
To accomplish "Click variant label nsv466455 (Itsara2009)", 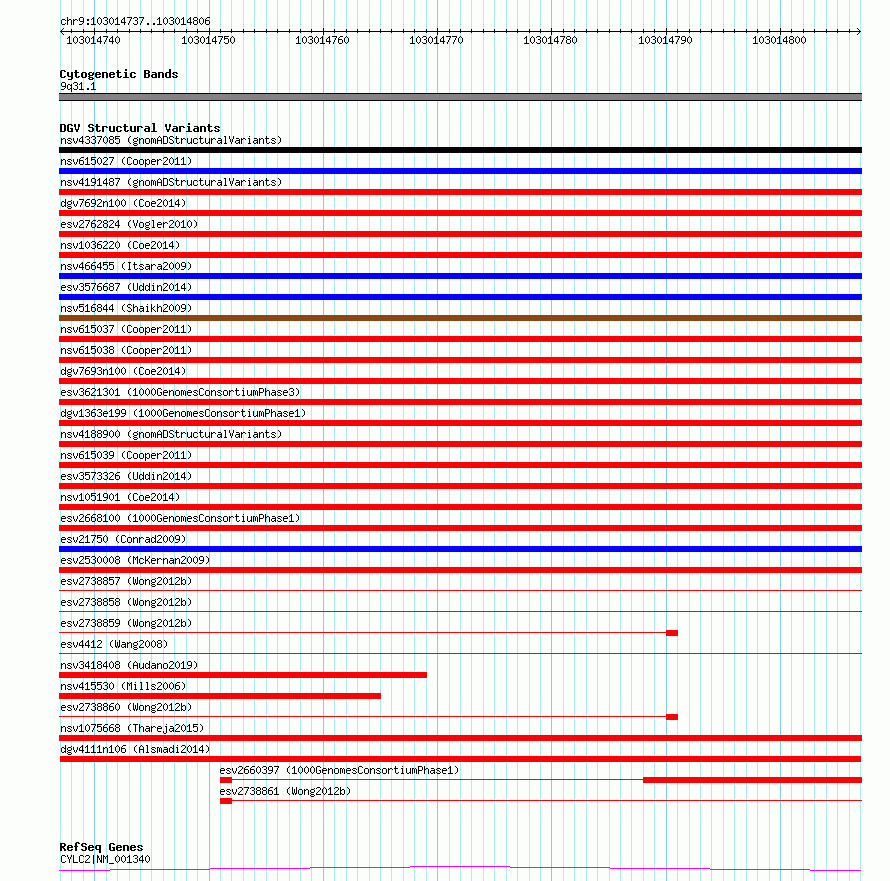I will [x=126, y=266].
